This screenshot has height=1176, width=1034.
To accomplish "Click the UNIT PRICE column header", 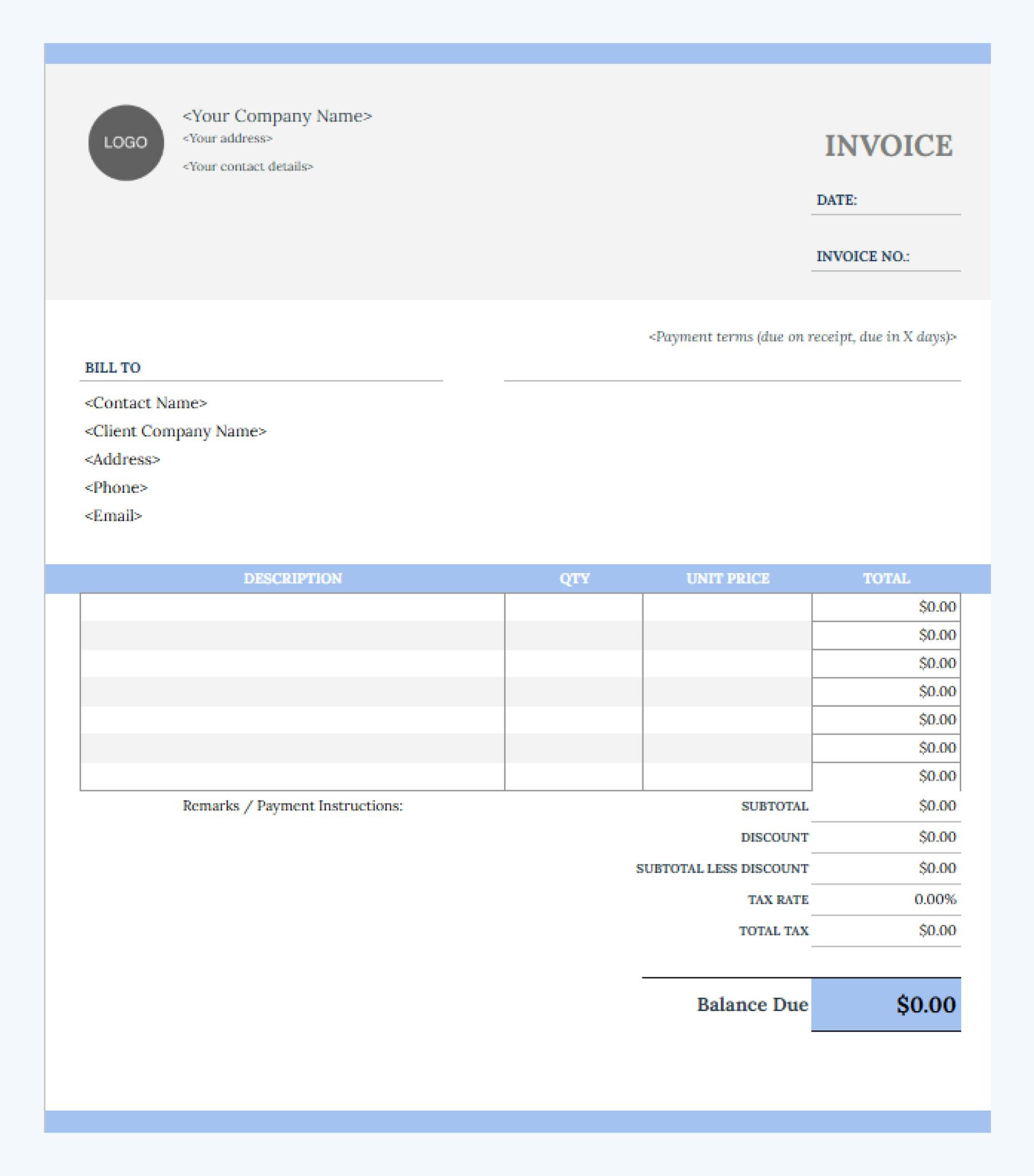I will [x=728, y=578].
